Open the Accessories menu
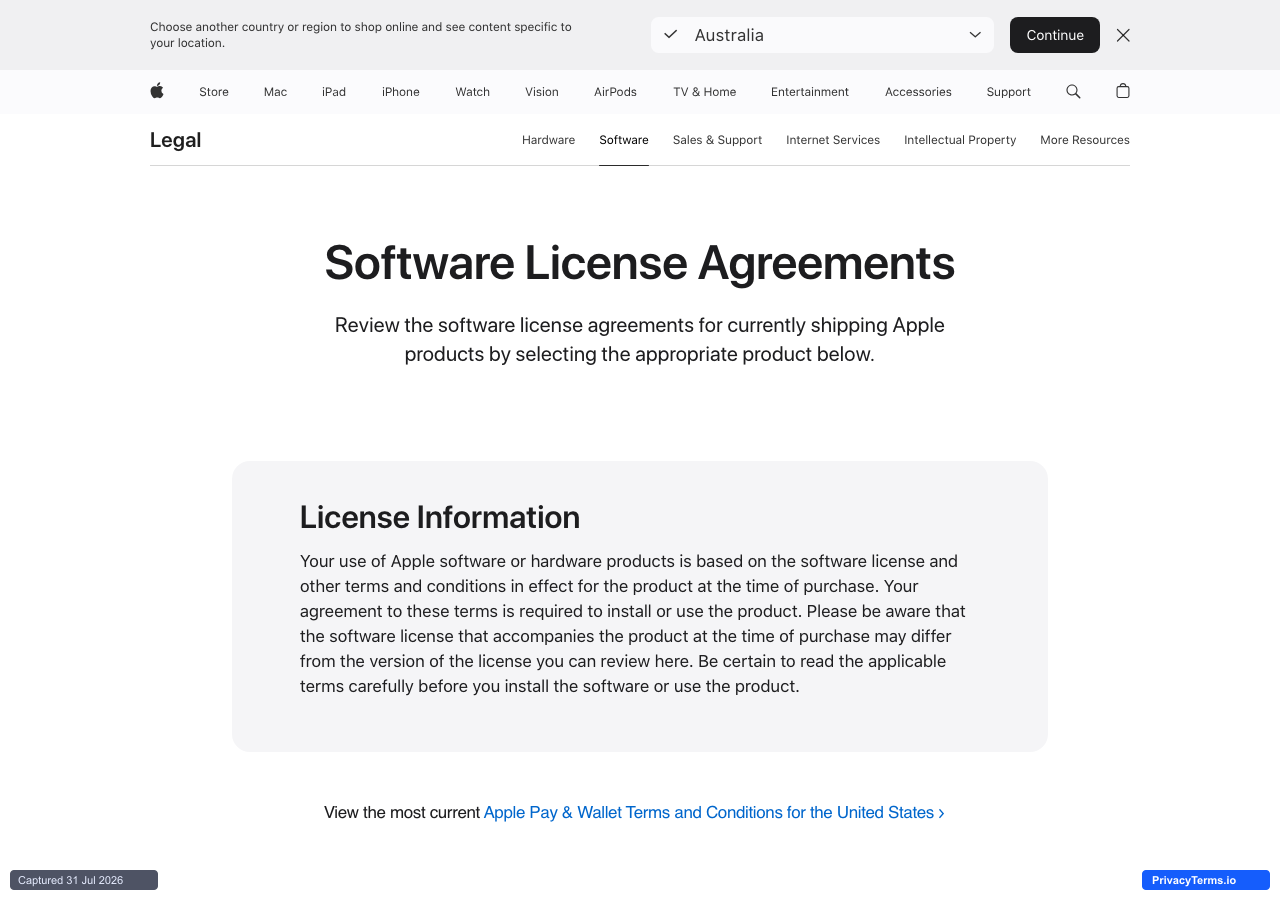 click(x=918, y=92)
